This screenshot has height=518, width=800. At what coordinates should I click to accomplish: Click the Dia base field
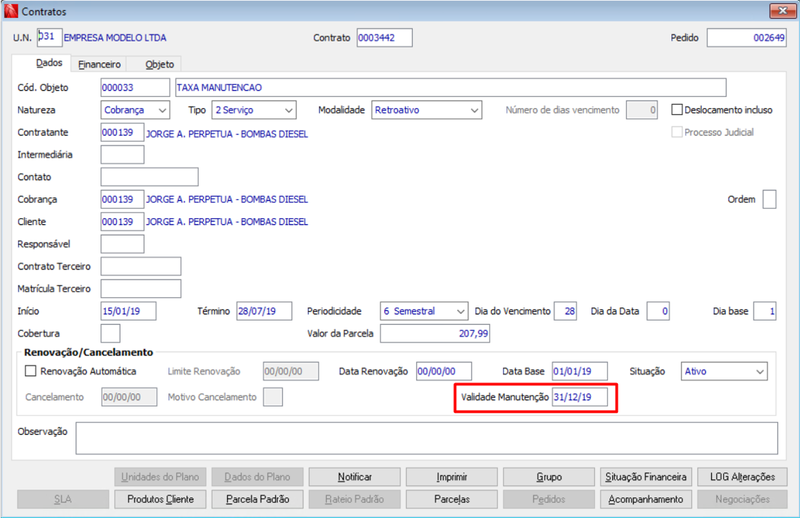point(765,311)
